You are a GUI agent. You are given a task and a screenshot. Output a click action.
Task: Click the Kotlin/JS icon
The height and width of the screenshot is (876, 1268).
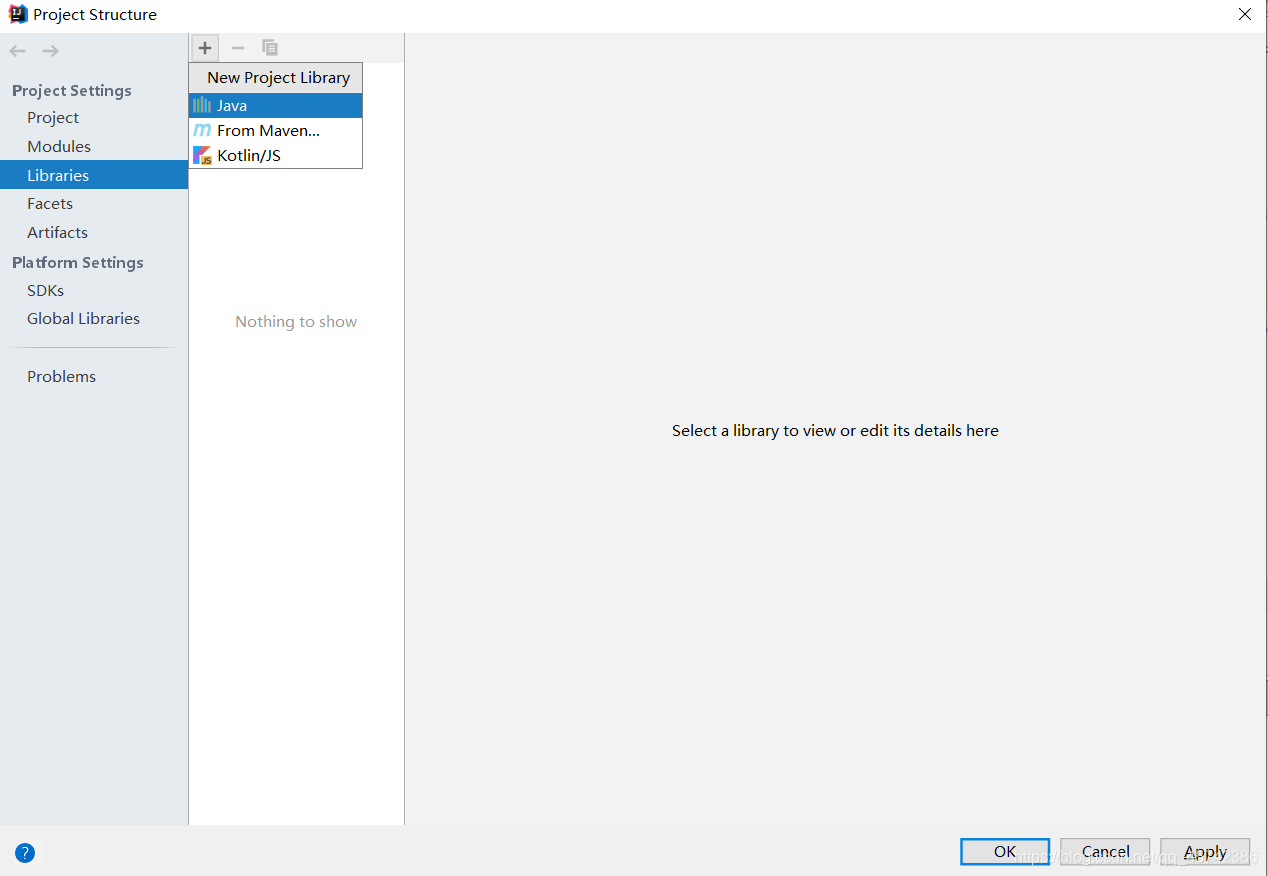pos(202,155)
